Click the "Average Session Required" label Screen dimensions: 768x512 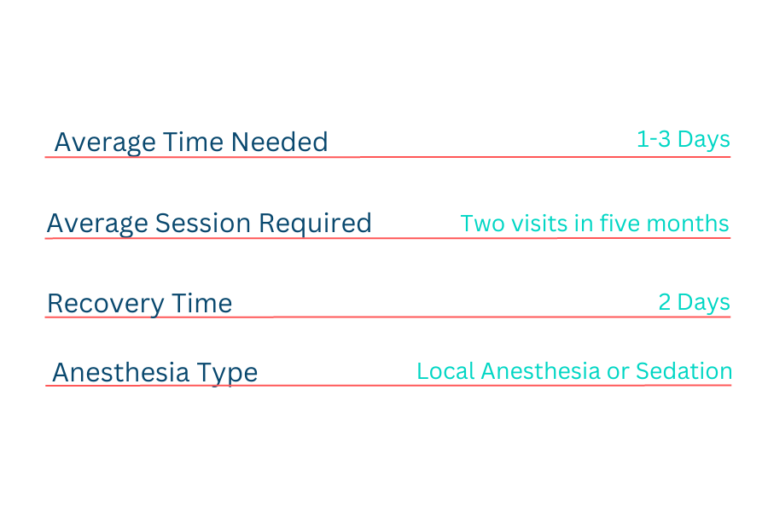coord(209,223)
